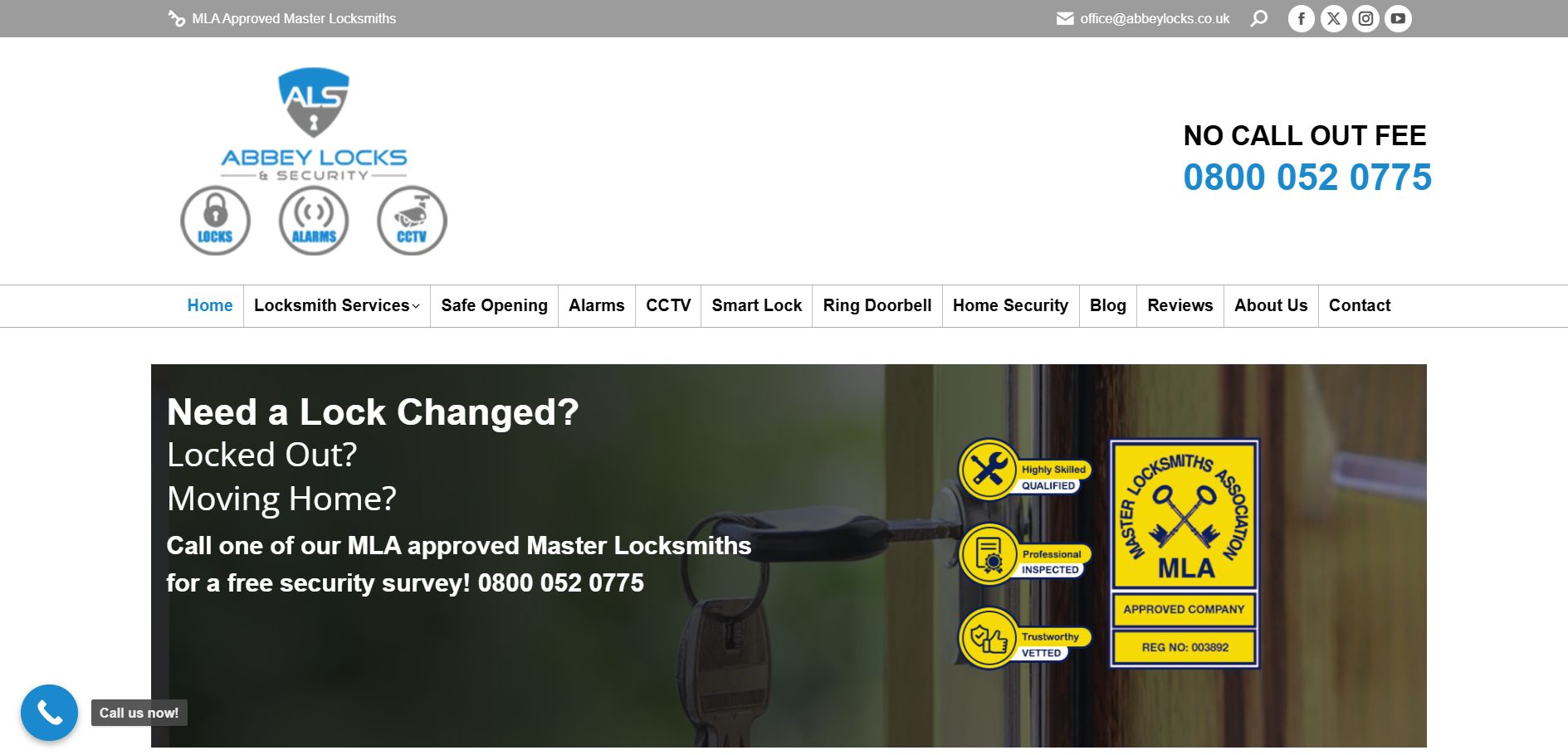The image size is (1568, 755).
Task: Click the search magnifier icon
Action: pos(1260,17)
